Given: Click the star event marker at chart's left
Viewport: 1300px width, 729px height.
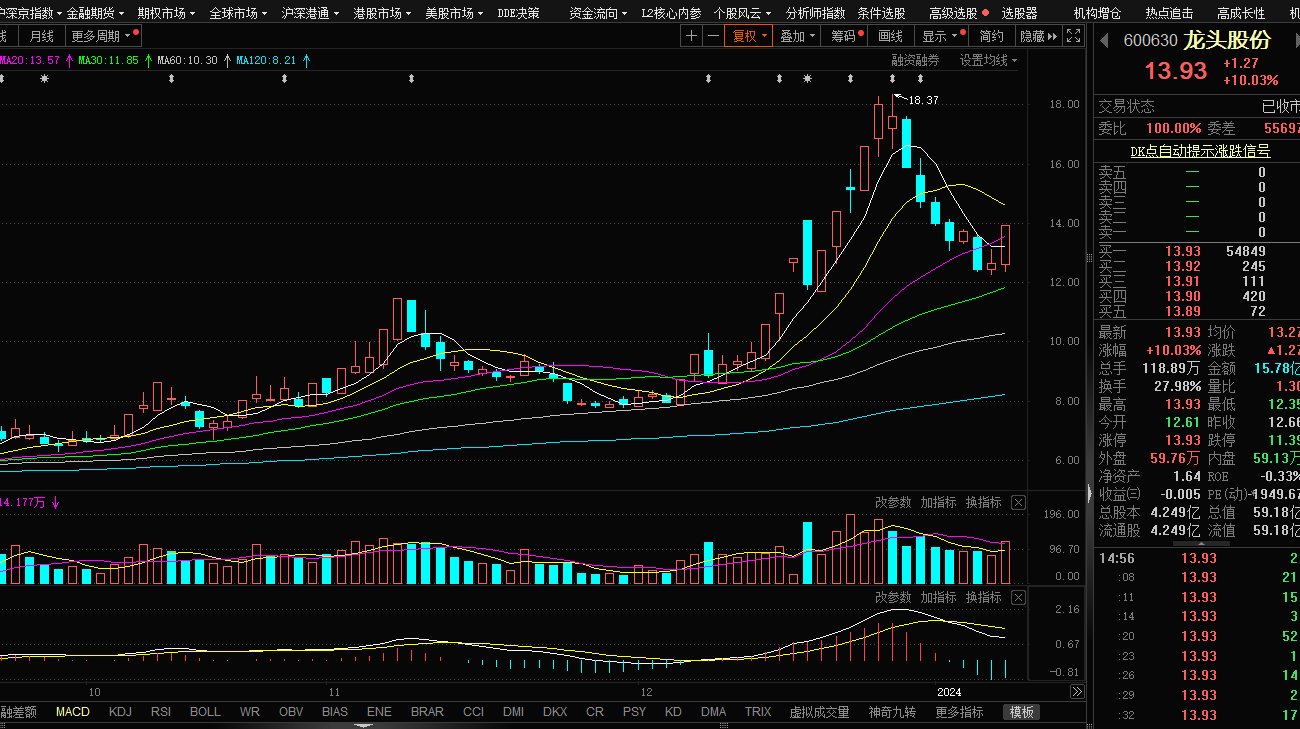Looking at the screenshot, I should (x=44, y=78).
